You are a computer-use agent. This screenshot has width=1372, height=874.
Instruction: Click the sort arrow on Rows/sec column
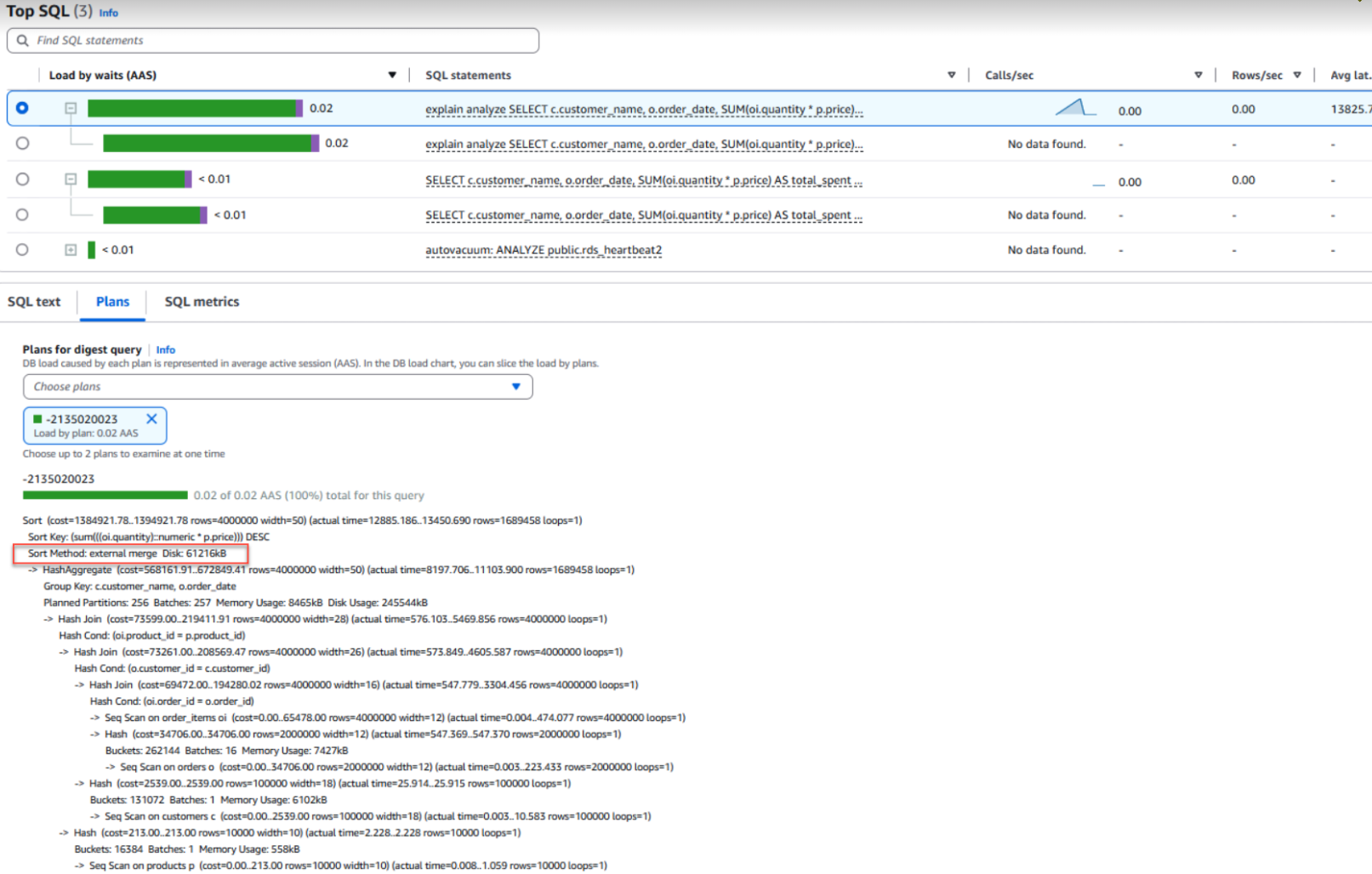click(1296, 75)
